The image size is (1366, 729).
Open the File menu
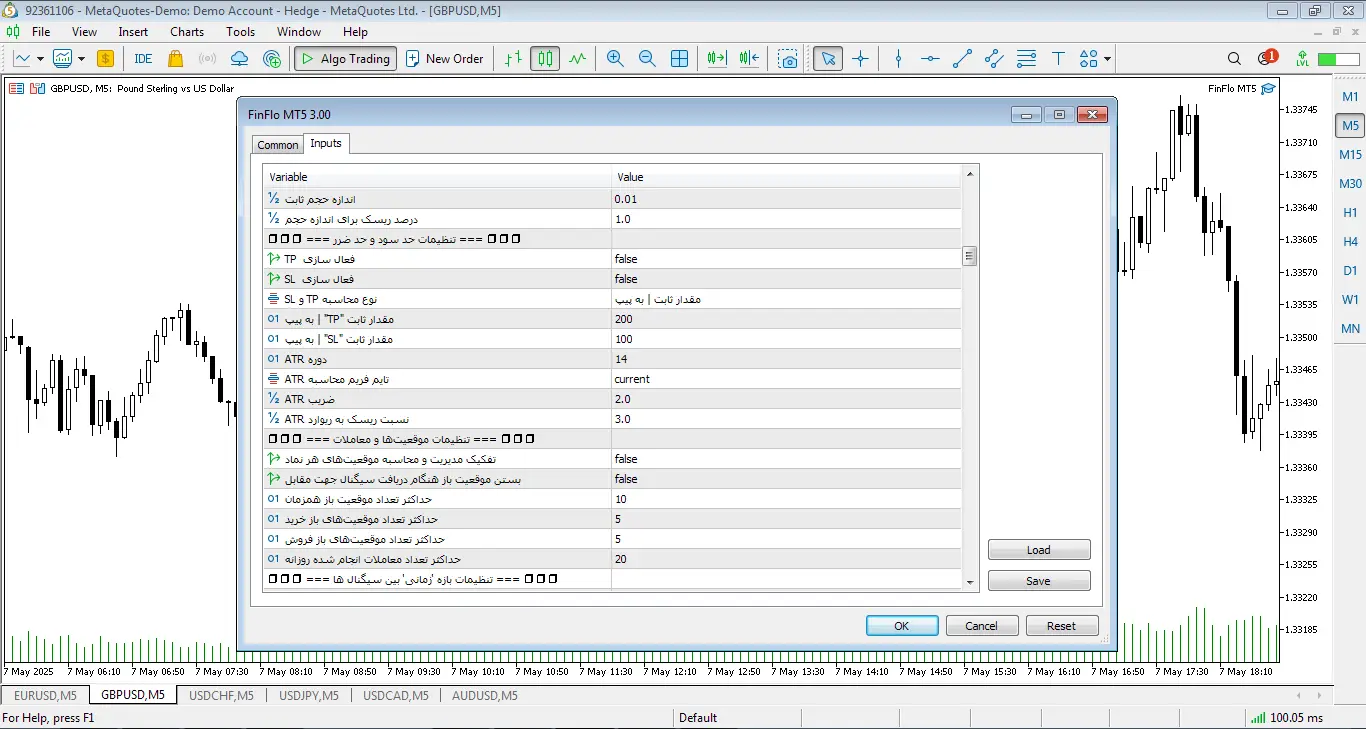pos(41,32)
